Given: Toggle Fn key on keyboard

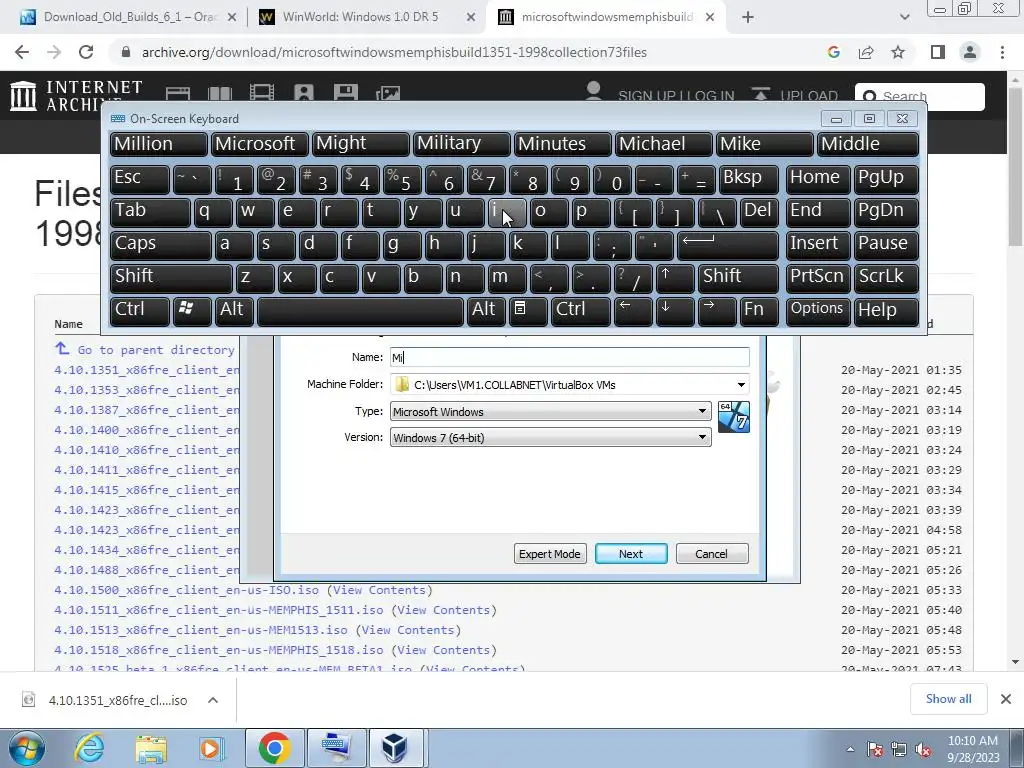Looking at the screenshot, I should [x=759, y=311].
